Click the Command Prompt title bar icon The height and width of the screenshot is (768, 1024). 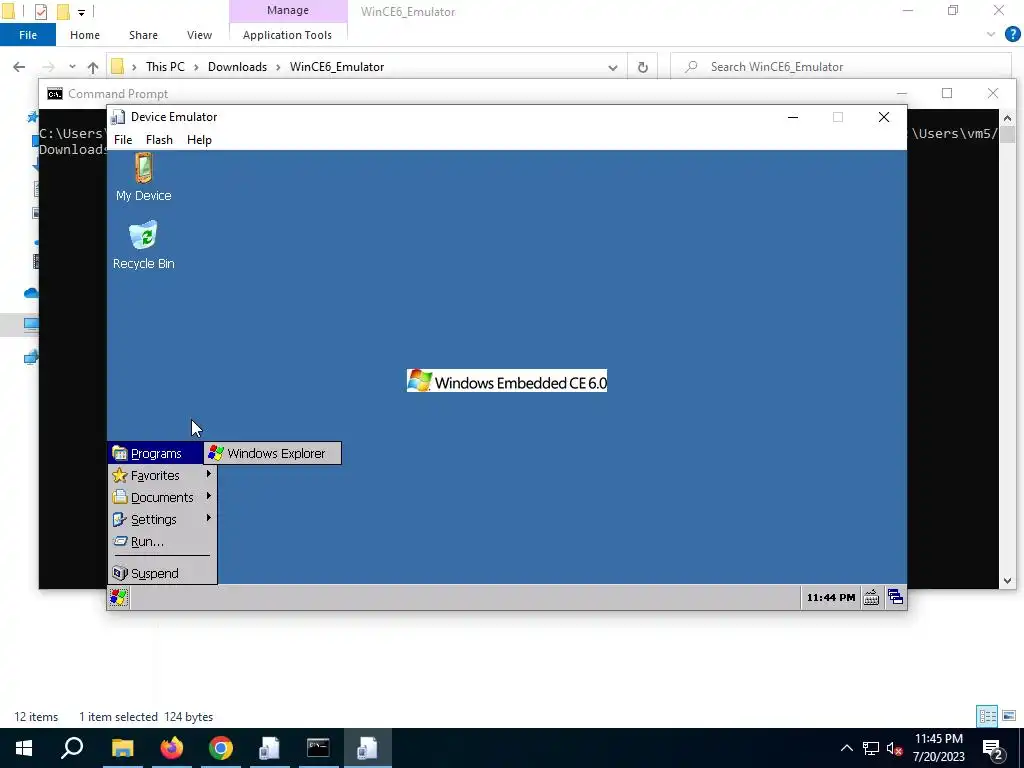click(55, 93)
